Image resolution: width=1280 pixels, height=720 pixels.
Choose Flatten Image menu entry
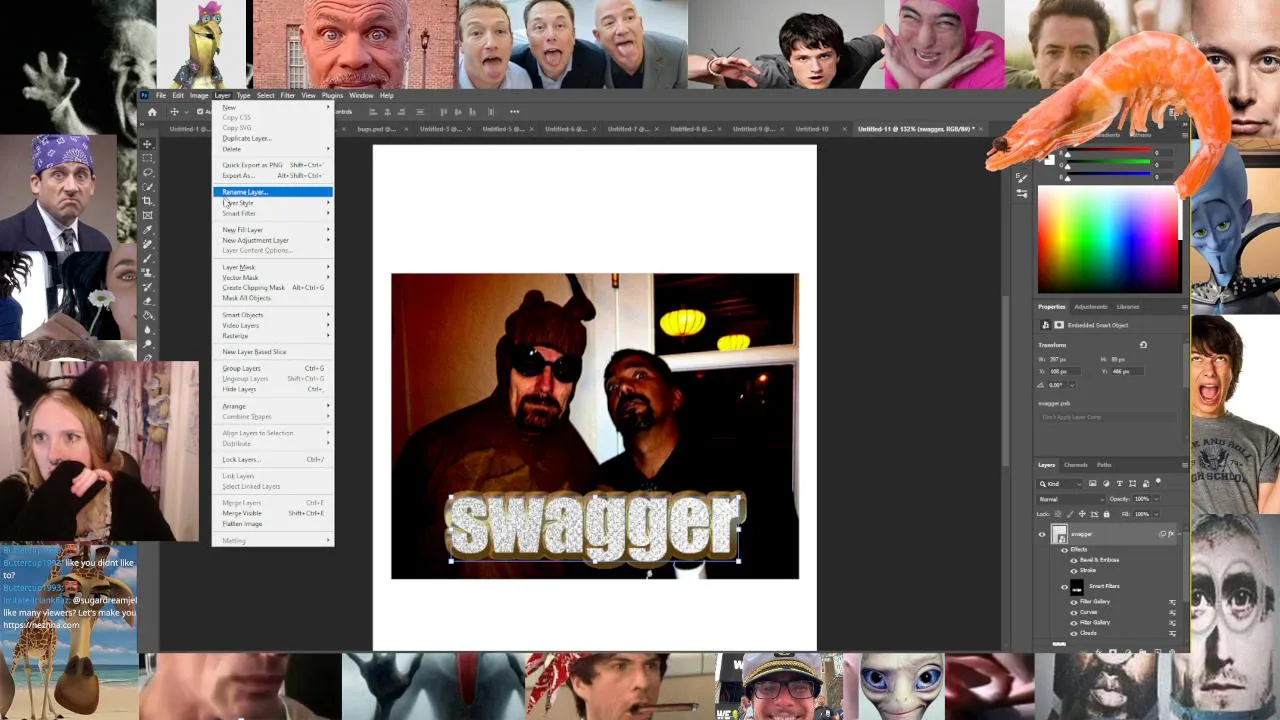(x=272, y=524)
